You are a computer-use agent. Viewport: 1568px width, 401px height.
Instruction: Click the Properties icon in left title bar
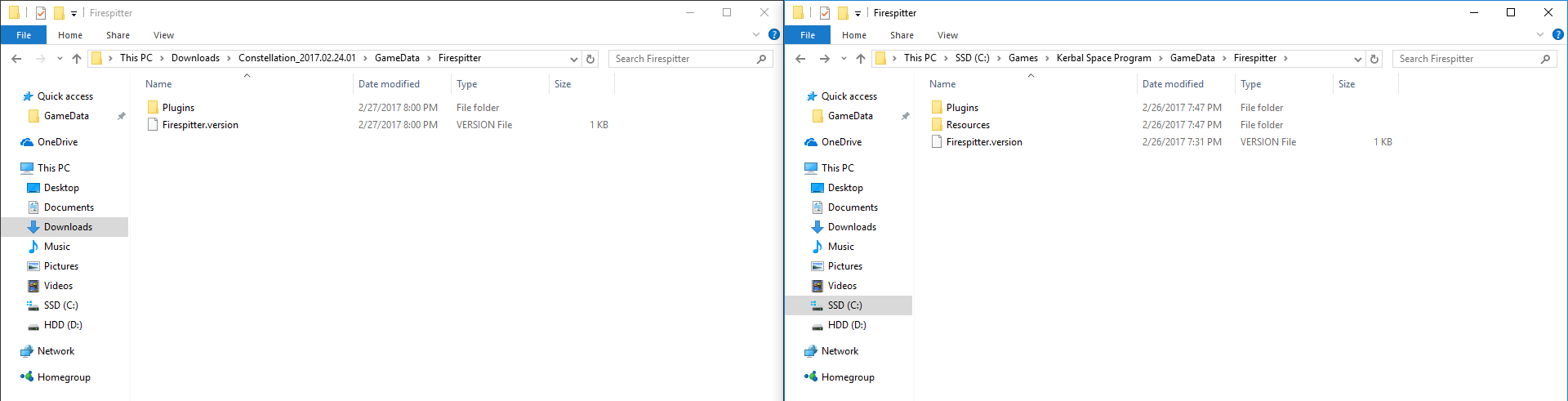click(x=41, y=13)
